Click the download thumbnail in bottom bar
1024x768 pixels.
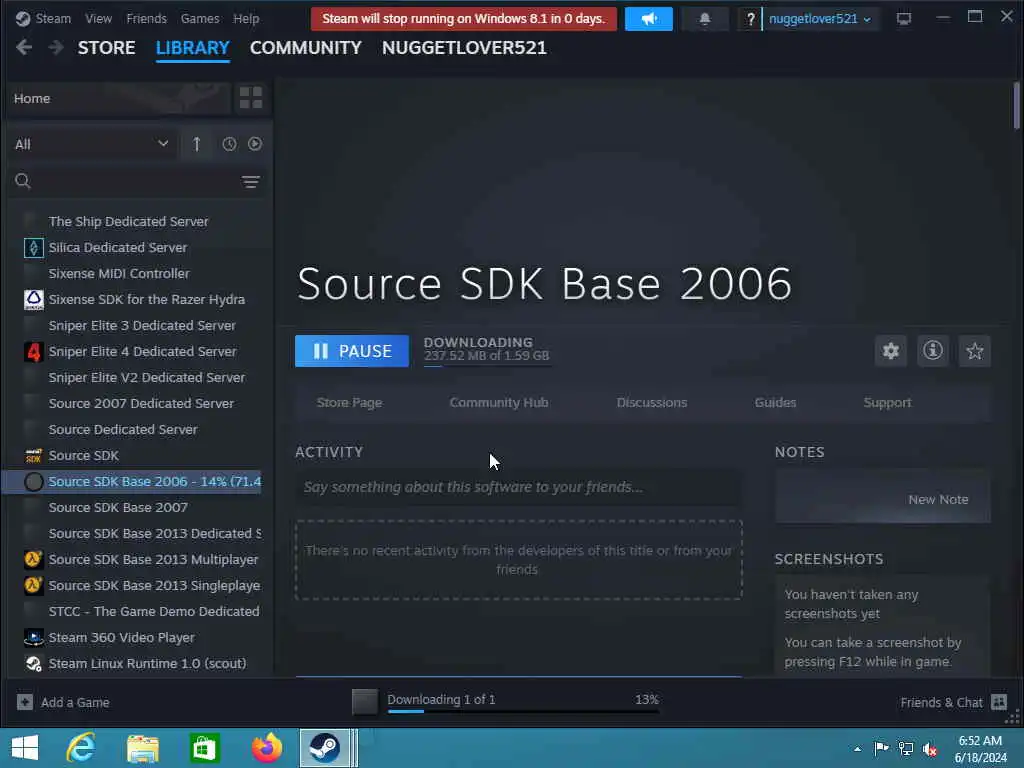364,702
